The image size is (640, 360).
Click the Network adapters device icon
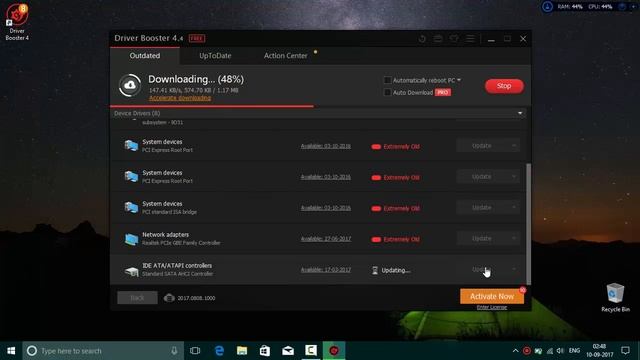click(131, 238)
